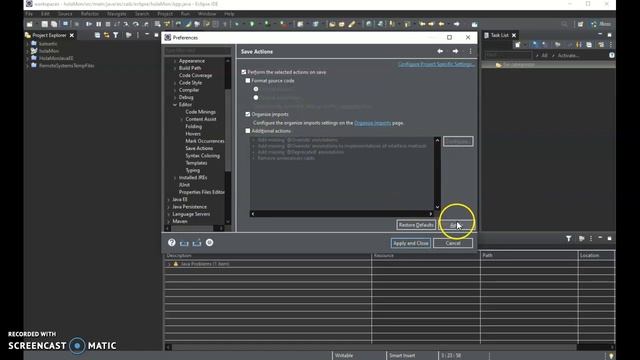Enable the 'Additional actions' checkbox

248,131
